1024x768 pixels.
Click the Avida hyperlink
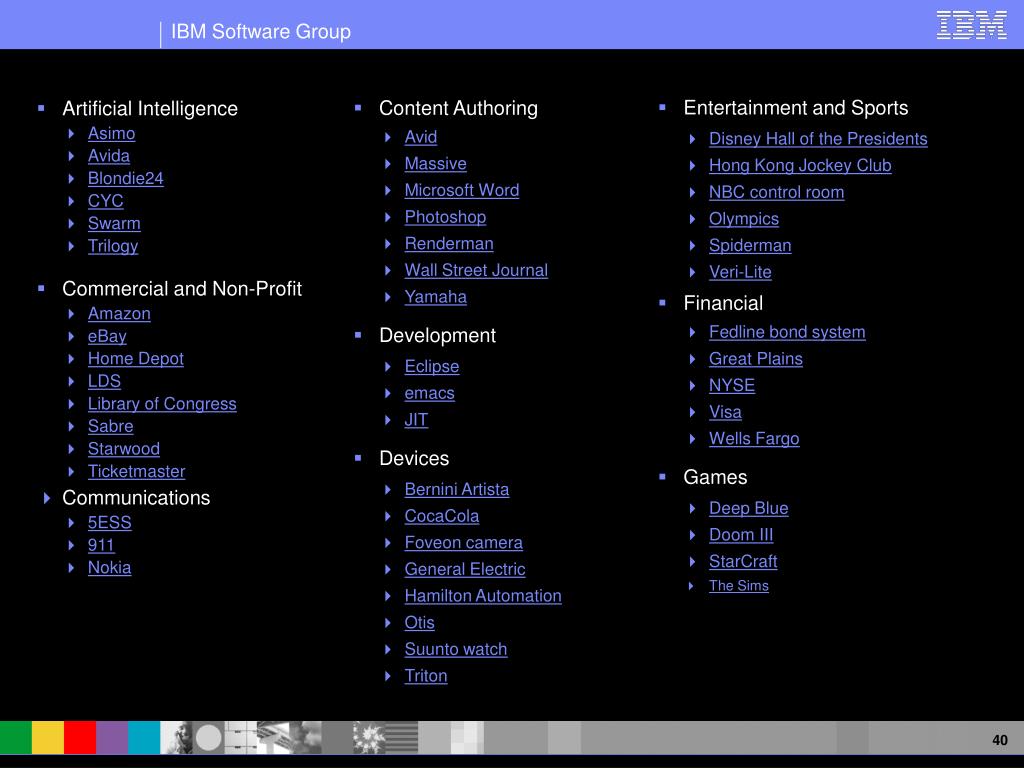pyautogui.click(x=108, y=156)
